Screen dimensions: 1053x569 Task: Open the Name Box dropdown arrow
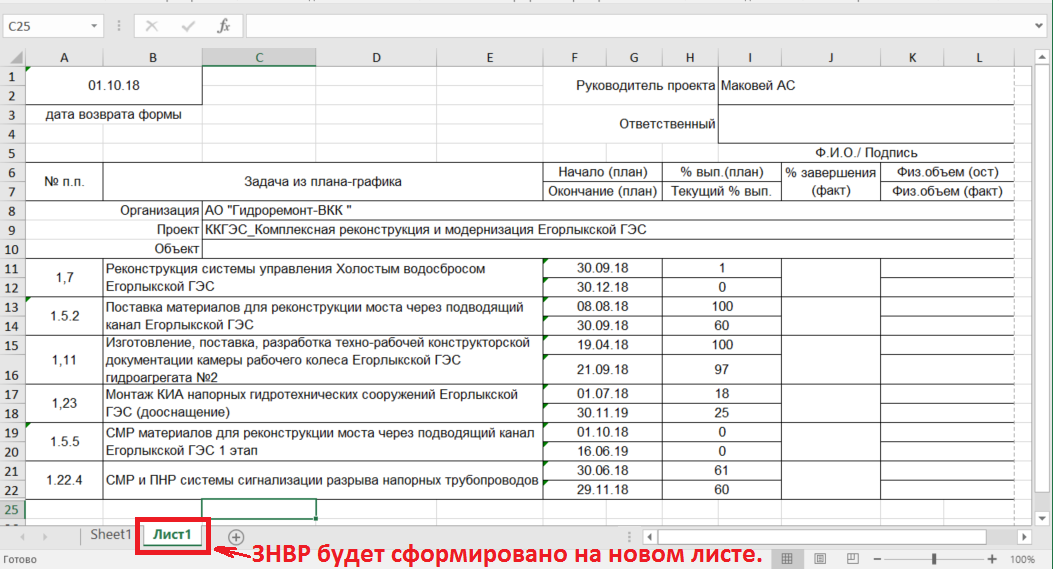coord(95,26)
